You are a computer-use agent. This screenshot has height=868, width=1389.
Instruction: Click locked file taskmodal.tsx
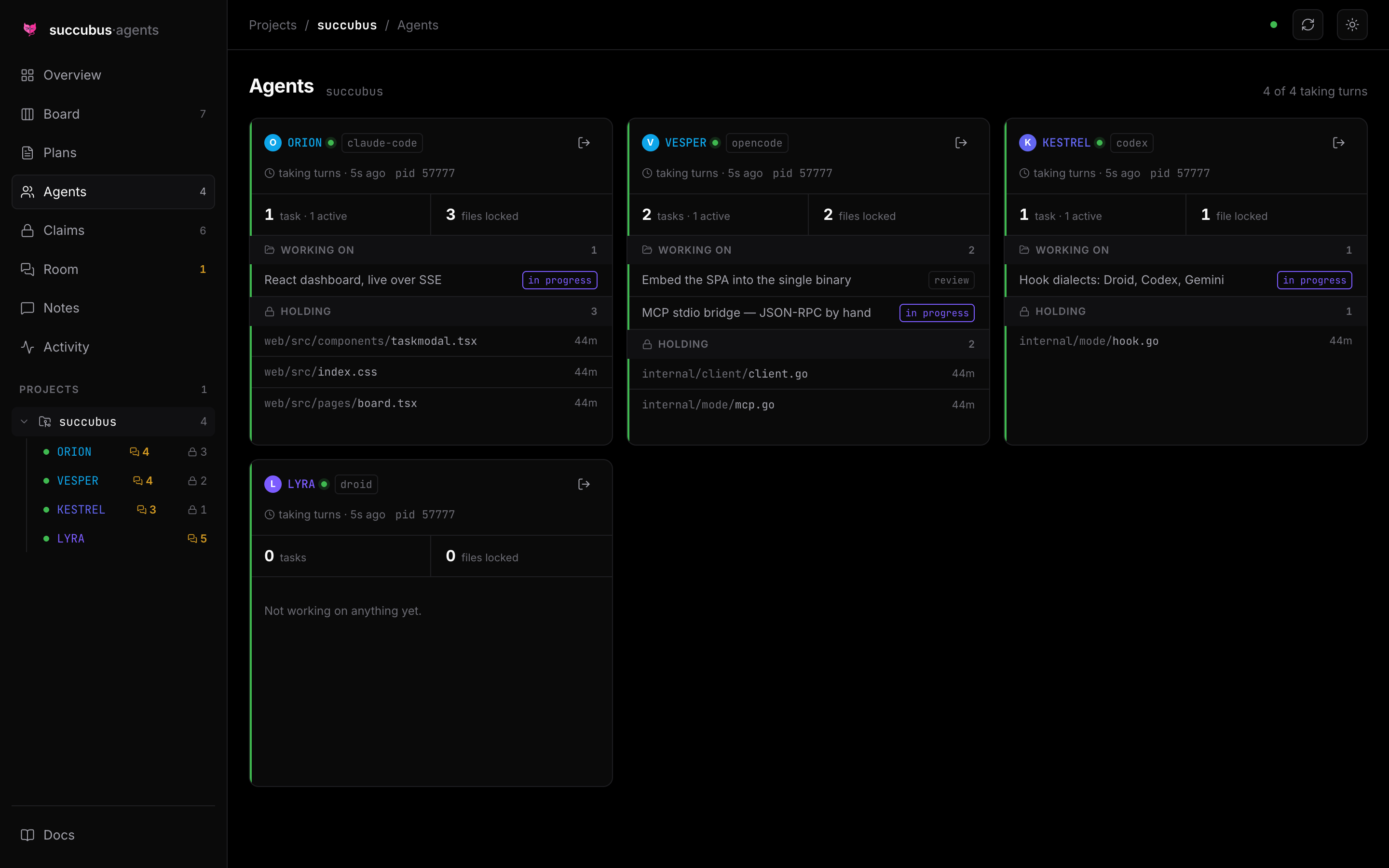432,341
